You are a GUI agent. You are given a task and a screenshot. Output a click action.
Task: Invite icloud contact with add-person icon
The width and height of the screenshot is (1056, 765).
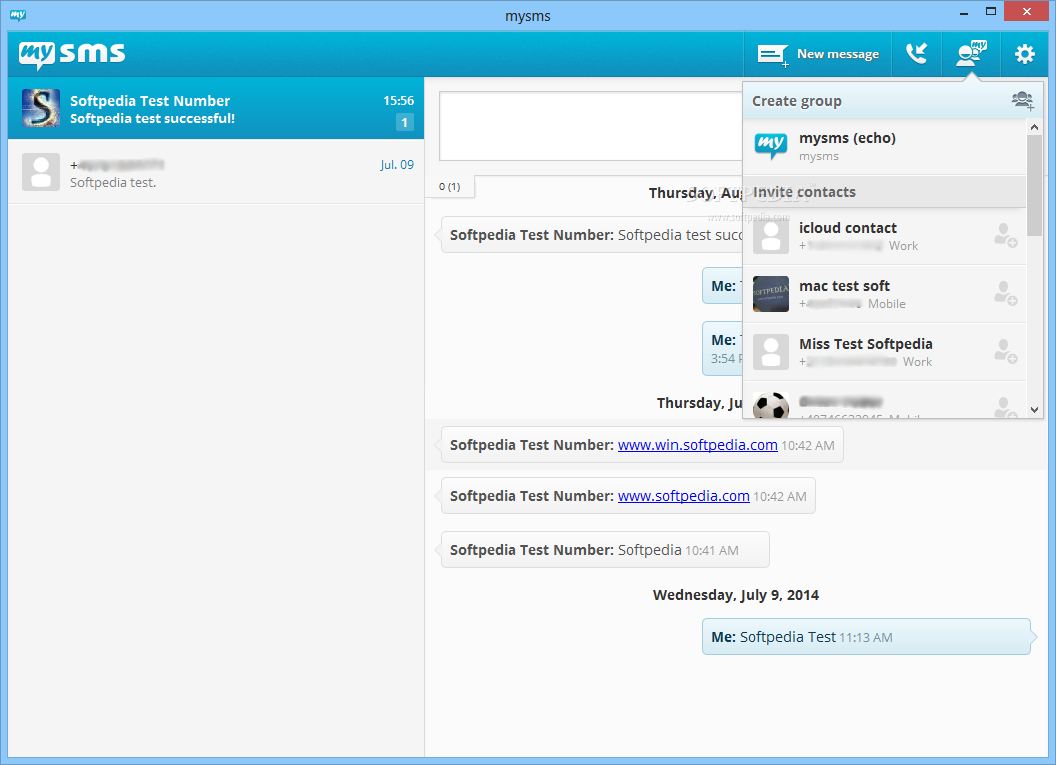1005,236
